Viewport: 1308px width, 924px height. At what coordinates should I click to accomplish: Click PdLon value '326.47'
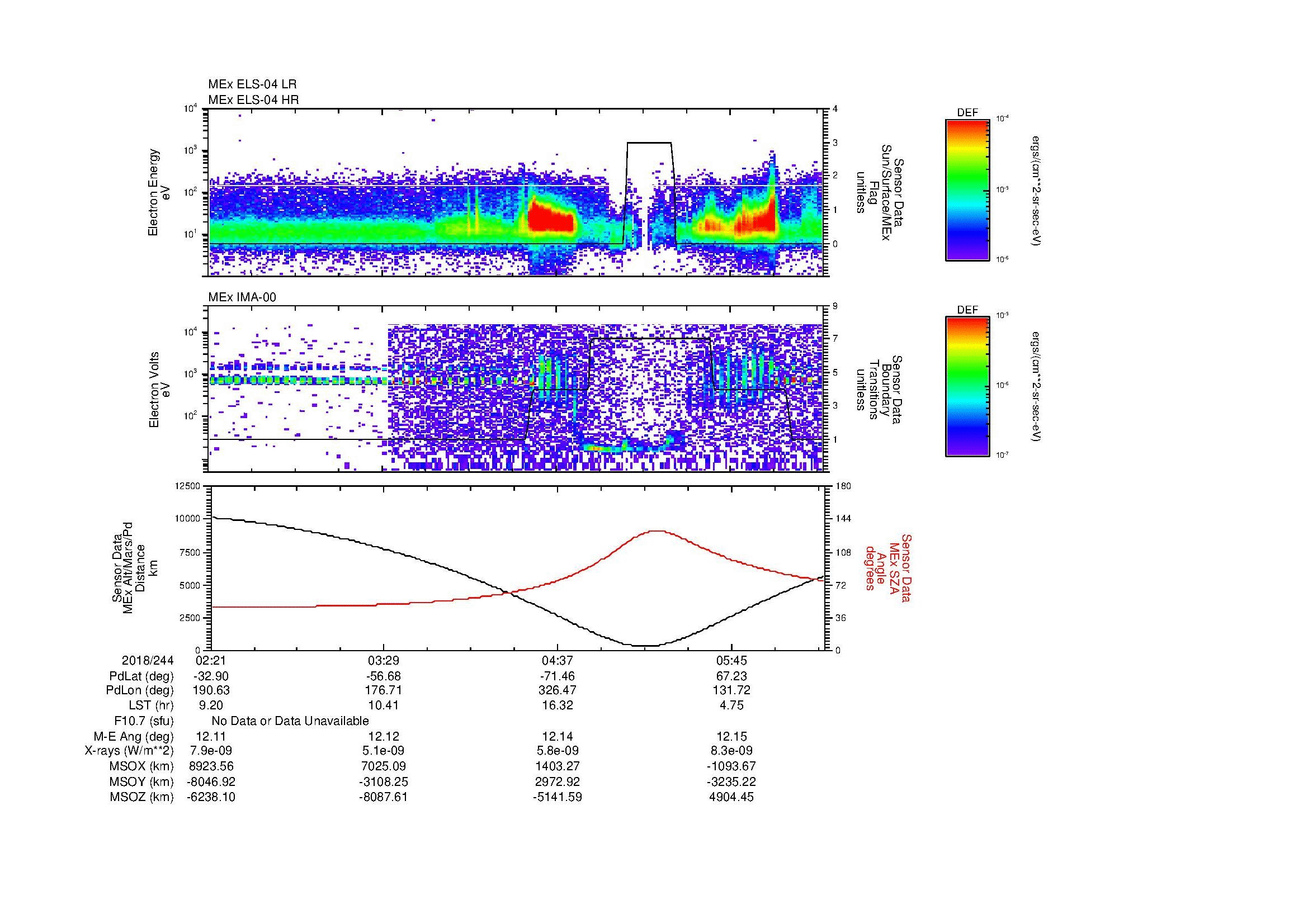coord(557,690)
